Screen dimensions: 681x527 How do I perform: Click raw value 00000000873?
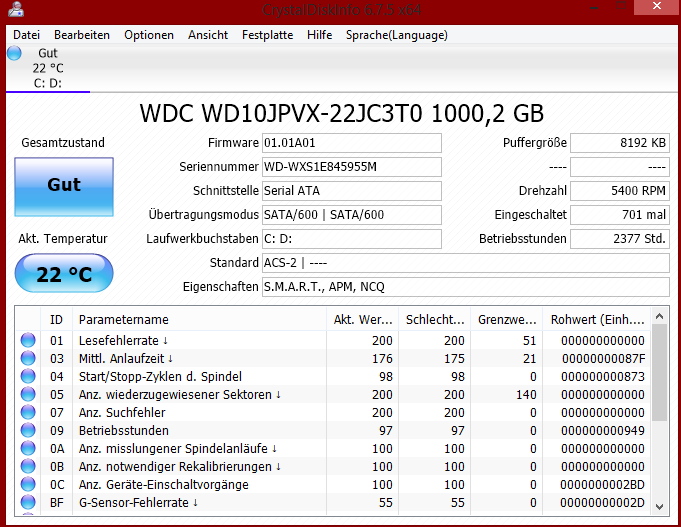(603, 377)
